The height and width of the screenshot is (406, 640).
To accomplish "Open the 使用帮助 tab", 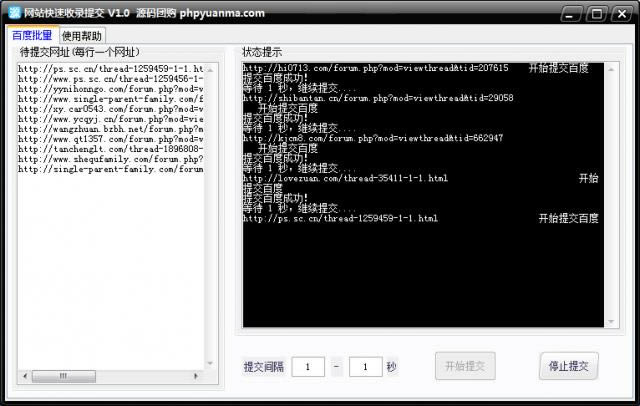I will coord(82,36).
